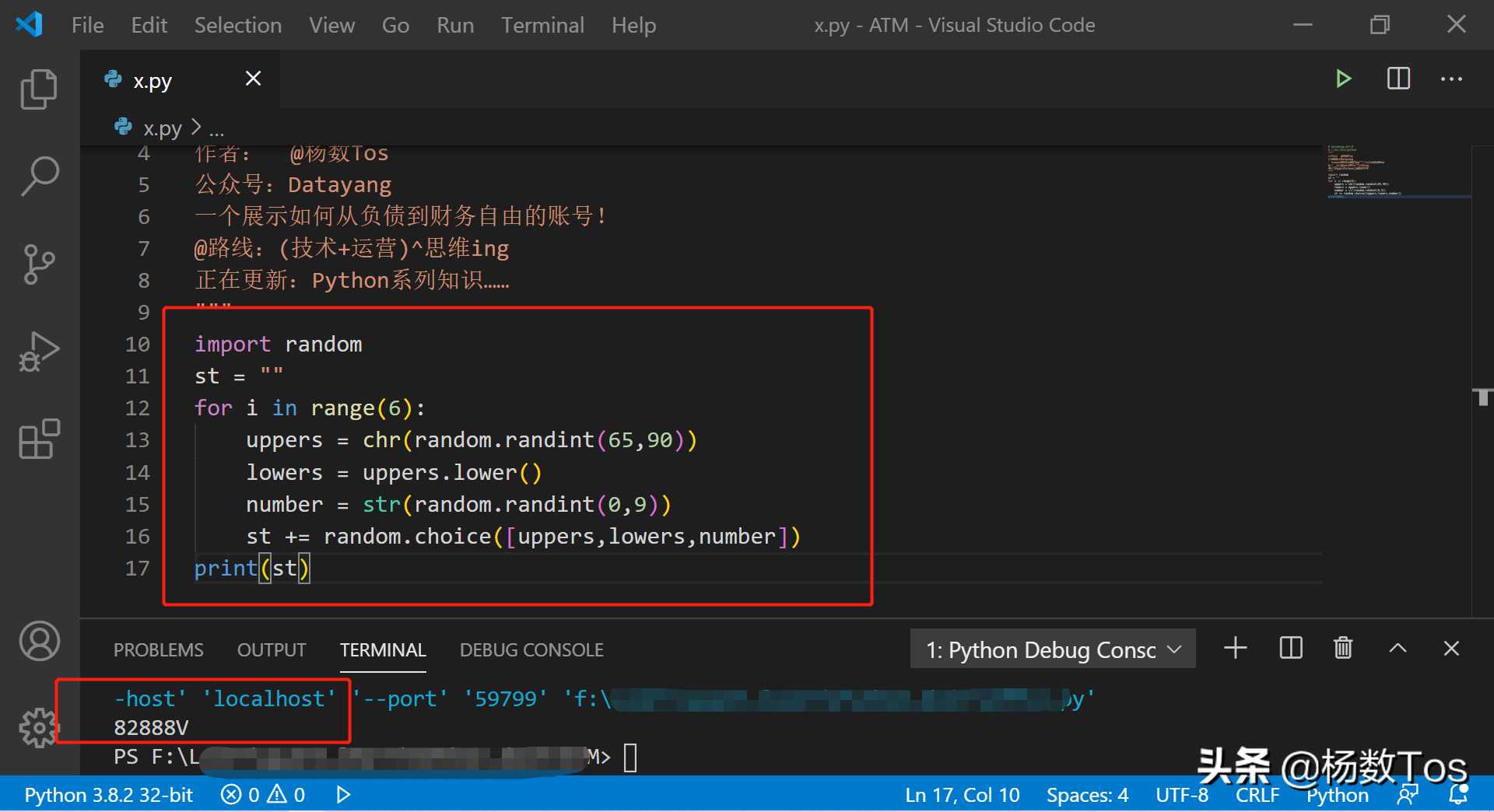This screenshot has height=812, width=1494.
Task: Open the Run menu
Action: click(455, 25)
